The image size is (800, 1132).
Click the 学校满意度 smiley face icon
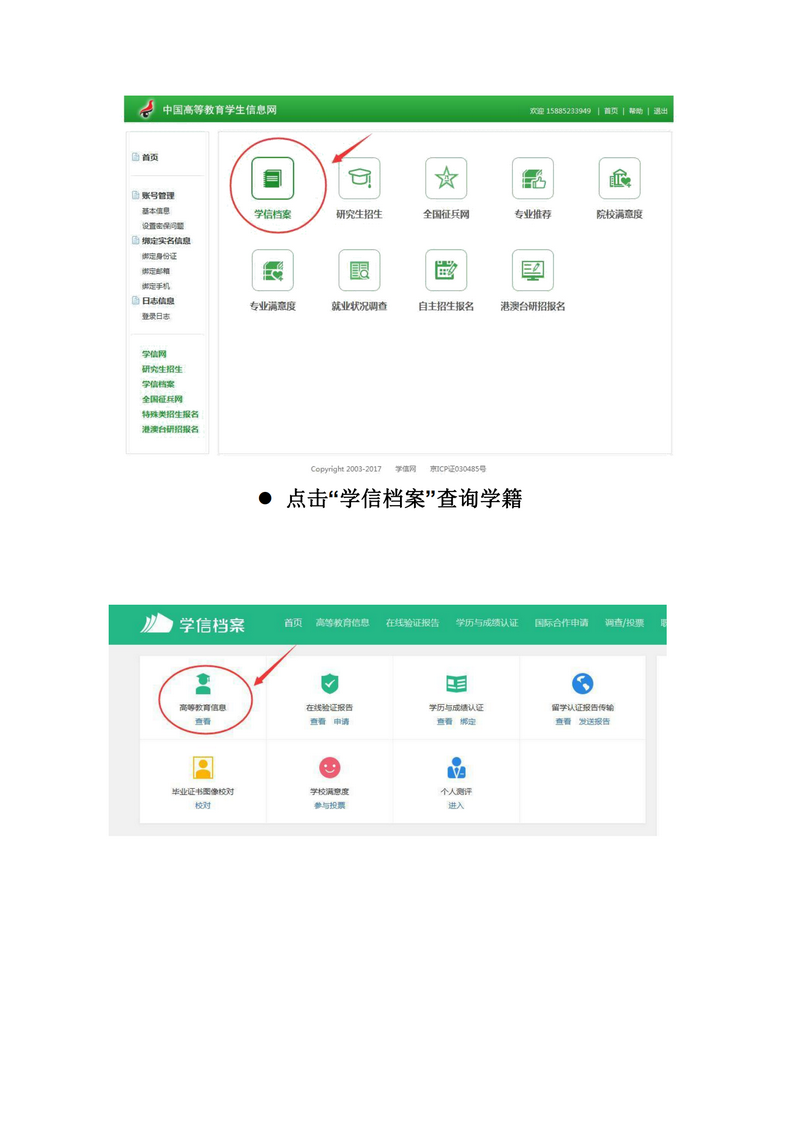pyautogui.click(x=329, y=767)
